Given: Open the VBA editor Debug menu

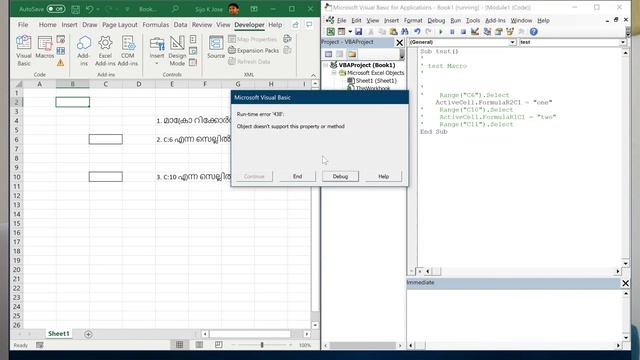Looking at the screenshot, I should coord(436,20).
